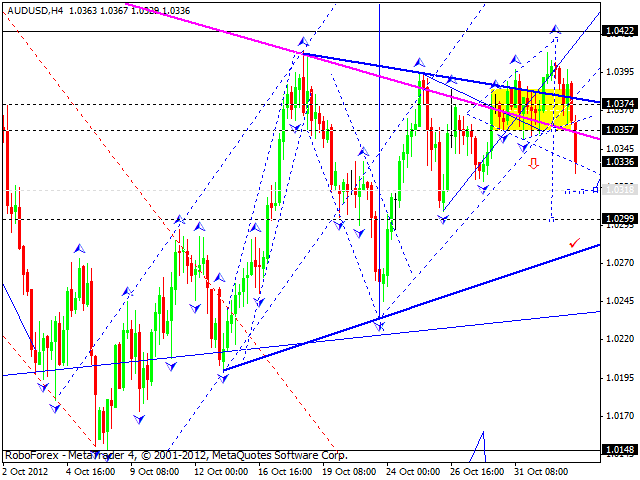The width and height of the screenshot is (640, 480).
Task: Click the small square target marker near 1.0318
Action: pyautogui.click(x=595, y=190)
